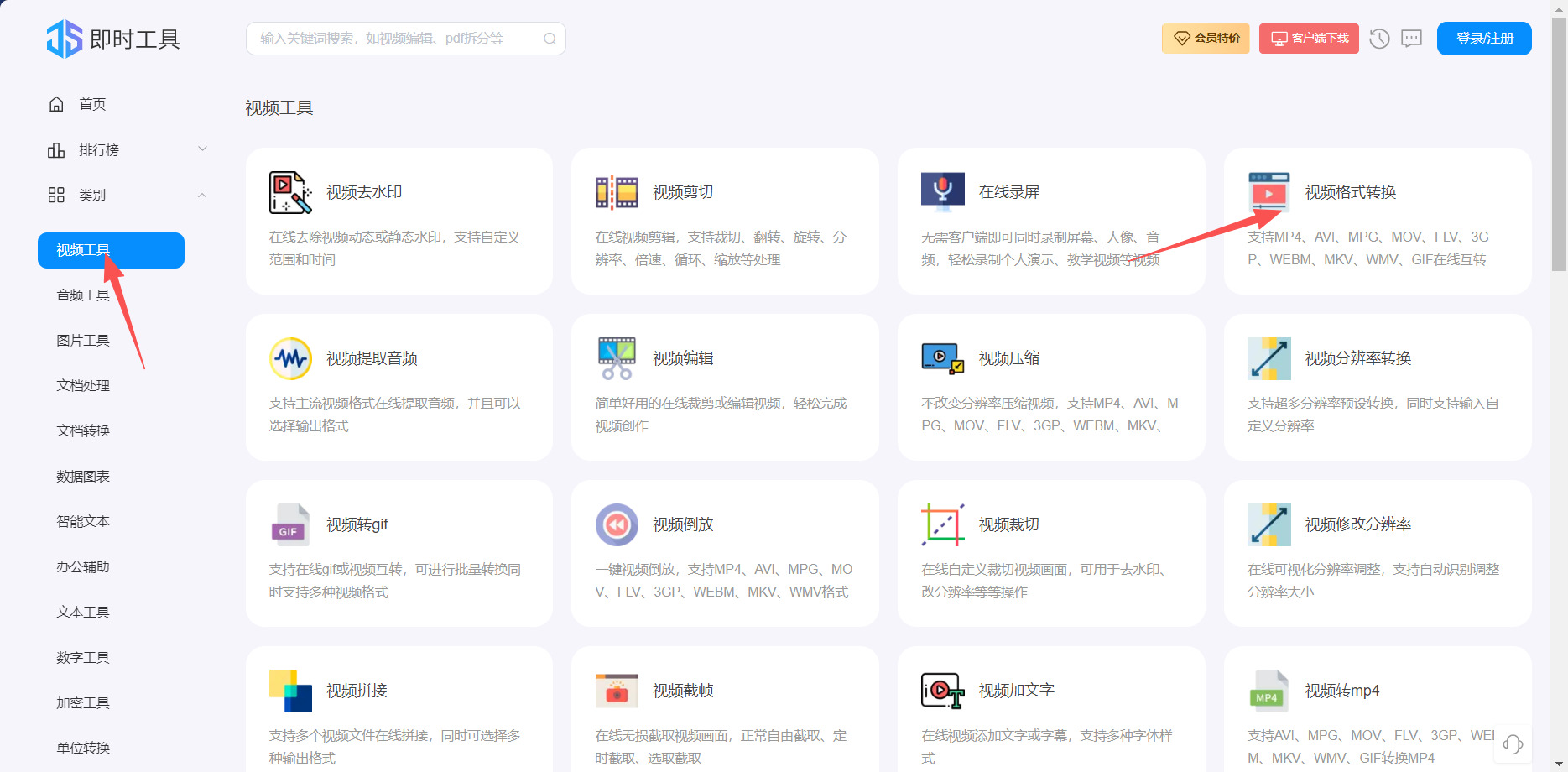1568x772 pixels.
Task: Open the 视频提取音频 title link
Action: tap(372, 358)
